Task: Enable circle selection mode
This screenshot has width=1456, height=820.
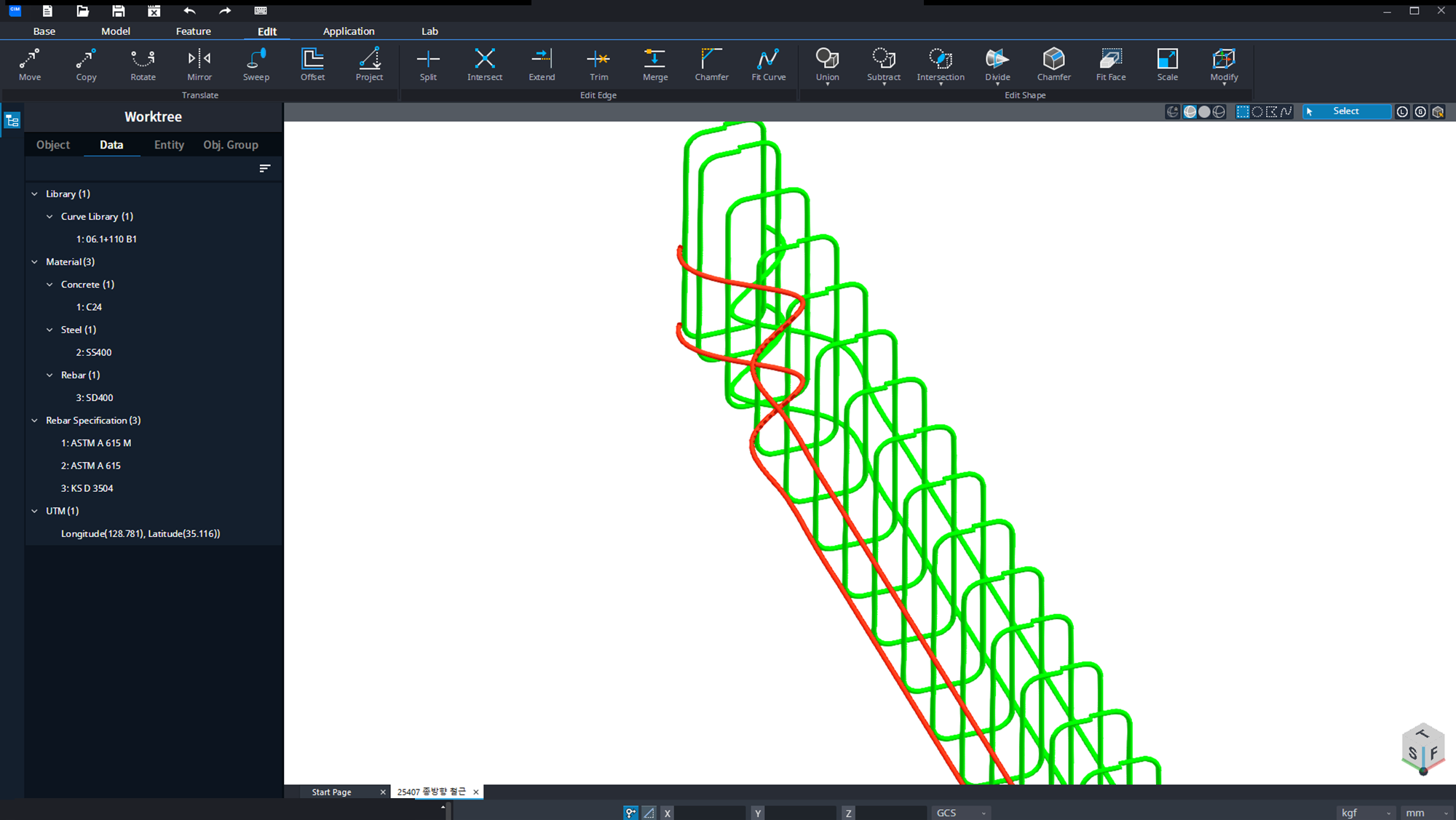Action: point(1257,111)
